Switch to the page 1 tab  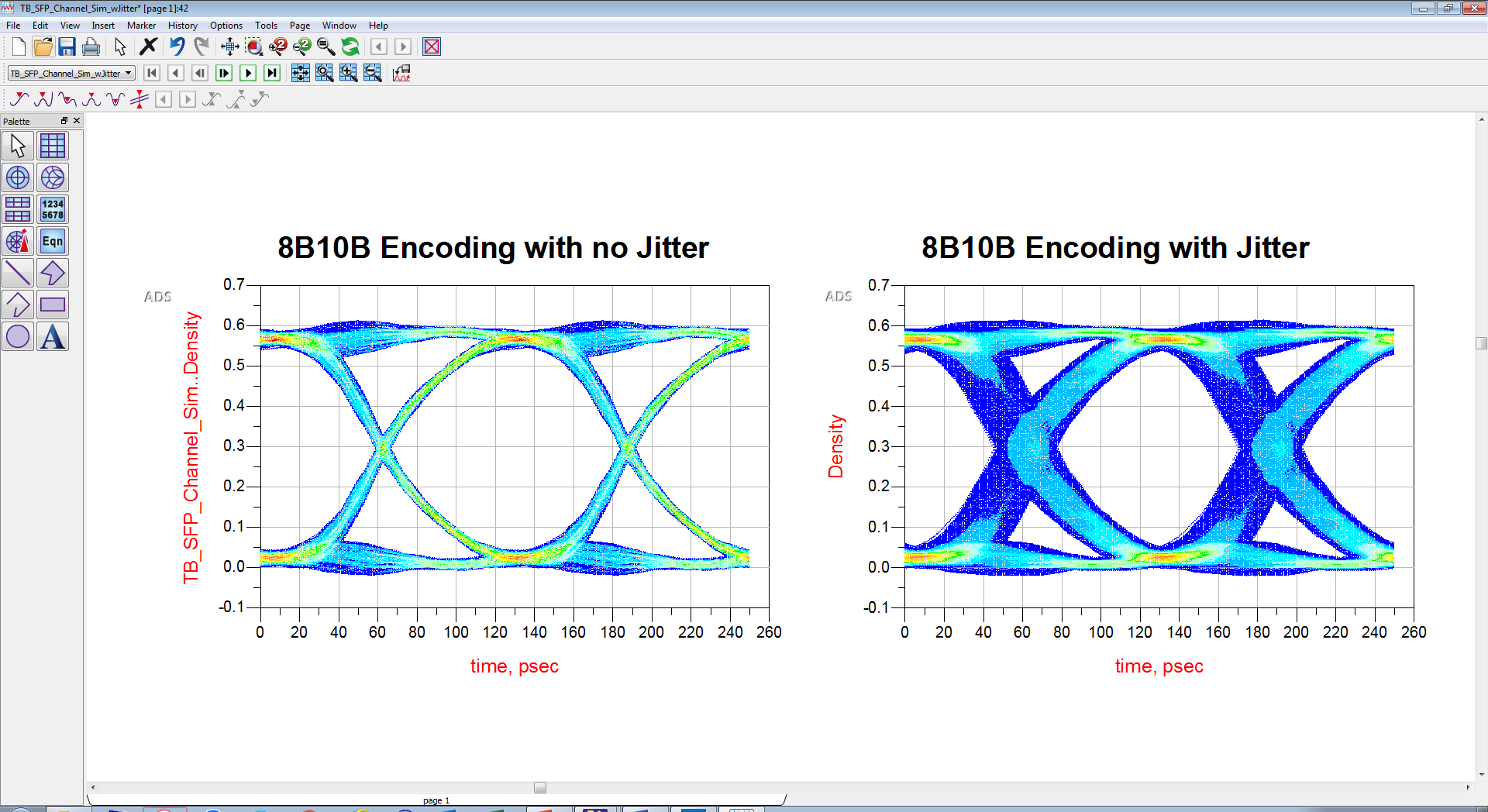pos(436,800)
